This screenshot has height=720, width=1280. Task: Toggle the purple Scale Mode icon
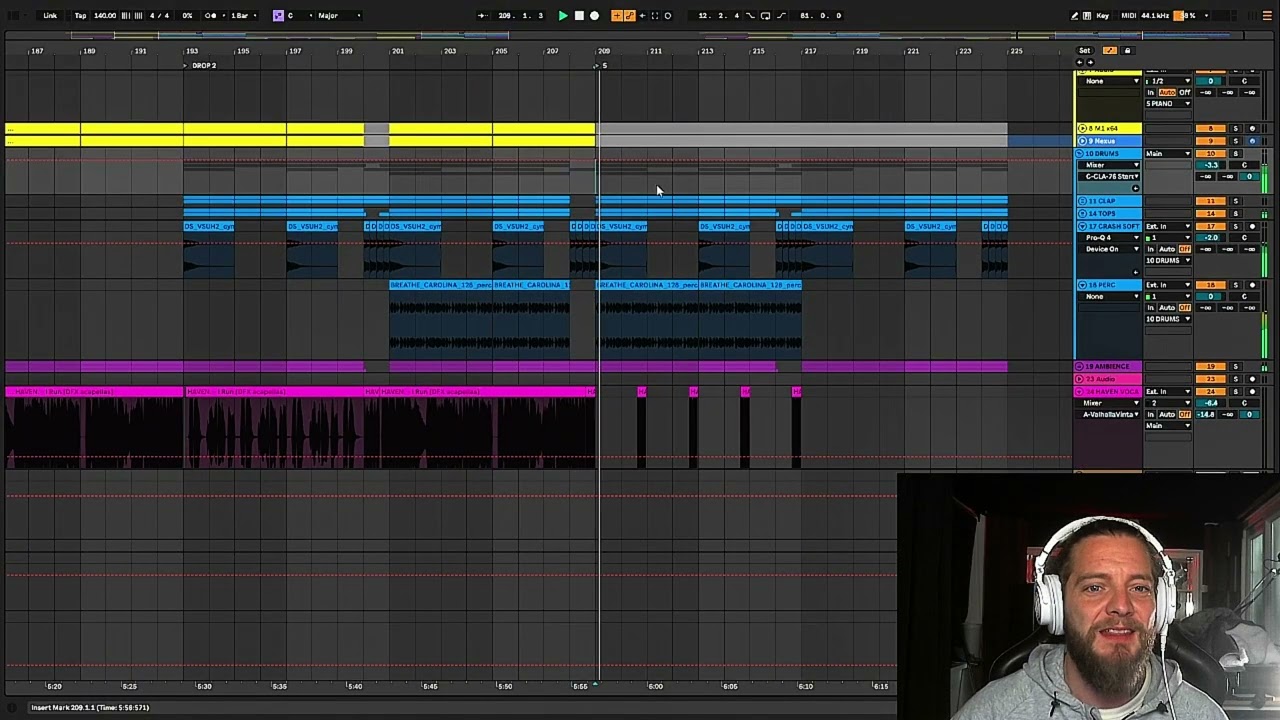[x=278, y=15]
